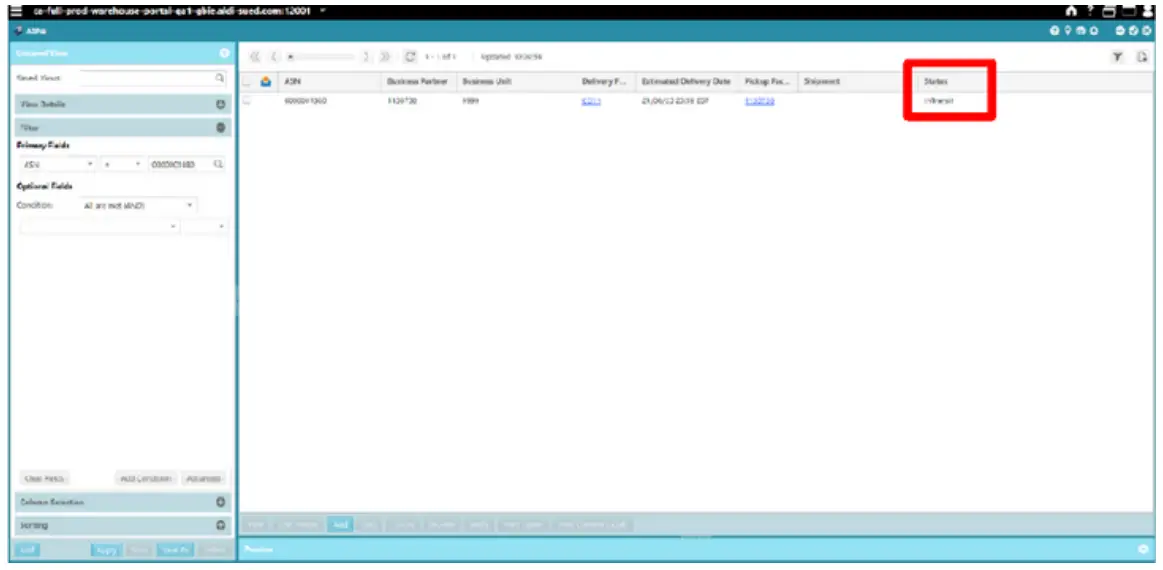Click the Clear Fields button
The height and width of the screenshot is (570, 1163).
[46, 479]
